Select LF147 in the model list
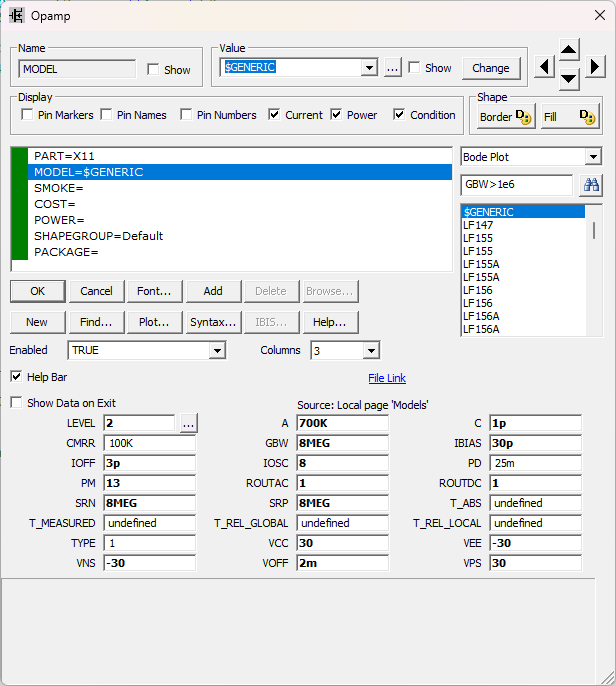 pyautogui.click(x=523, y=225)
